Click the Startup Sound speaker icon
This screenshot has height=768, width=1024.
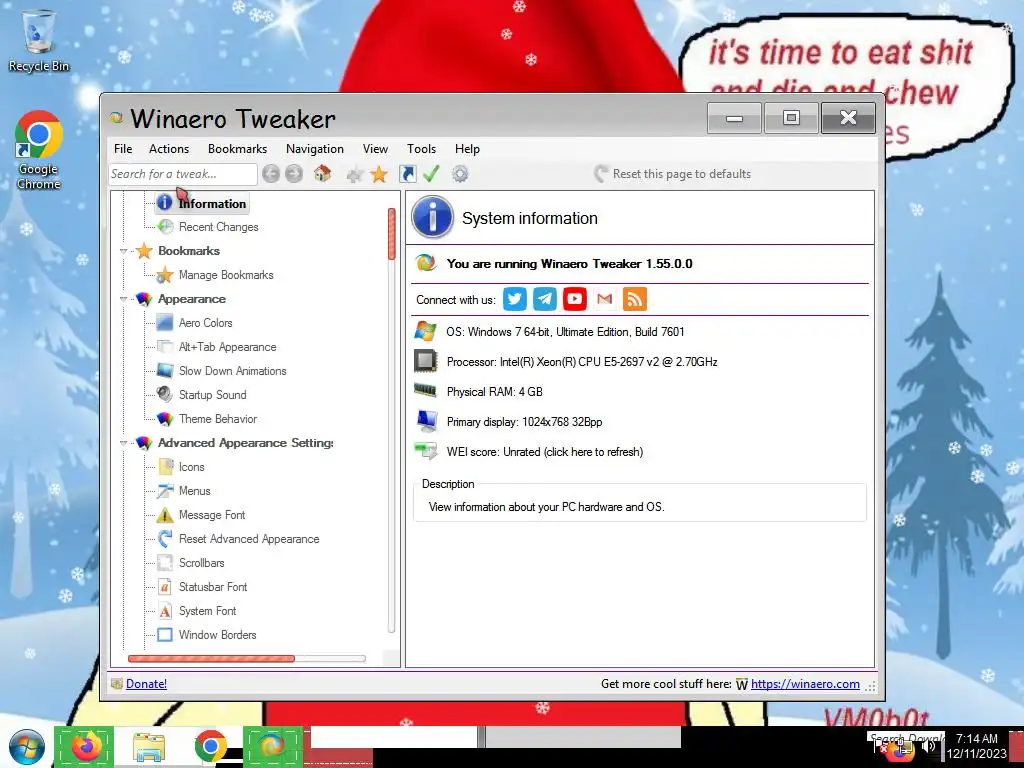coord(165,394)
